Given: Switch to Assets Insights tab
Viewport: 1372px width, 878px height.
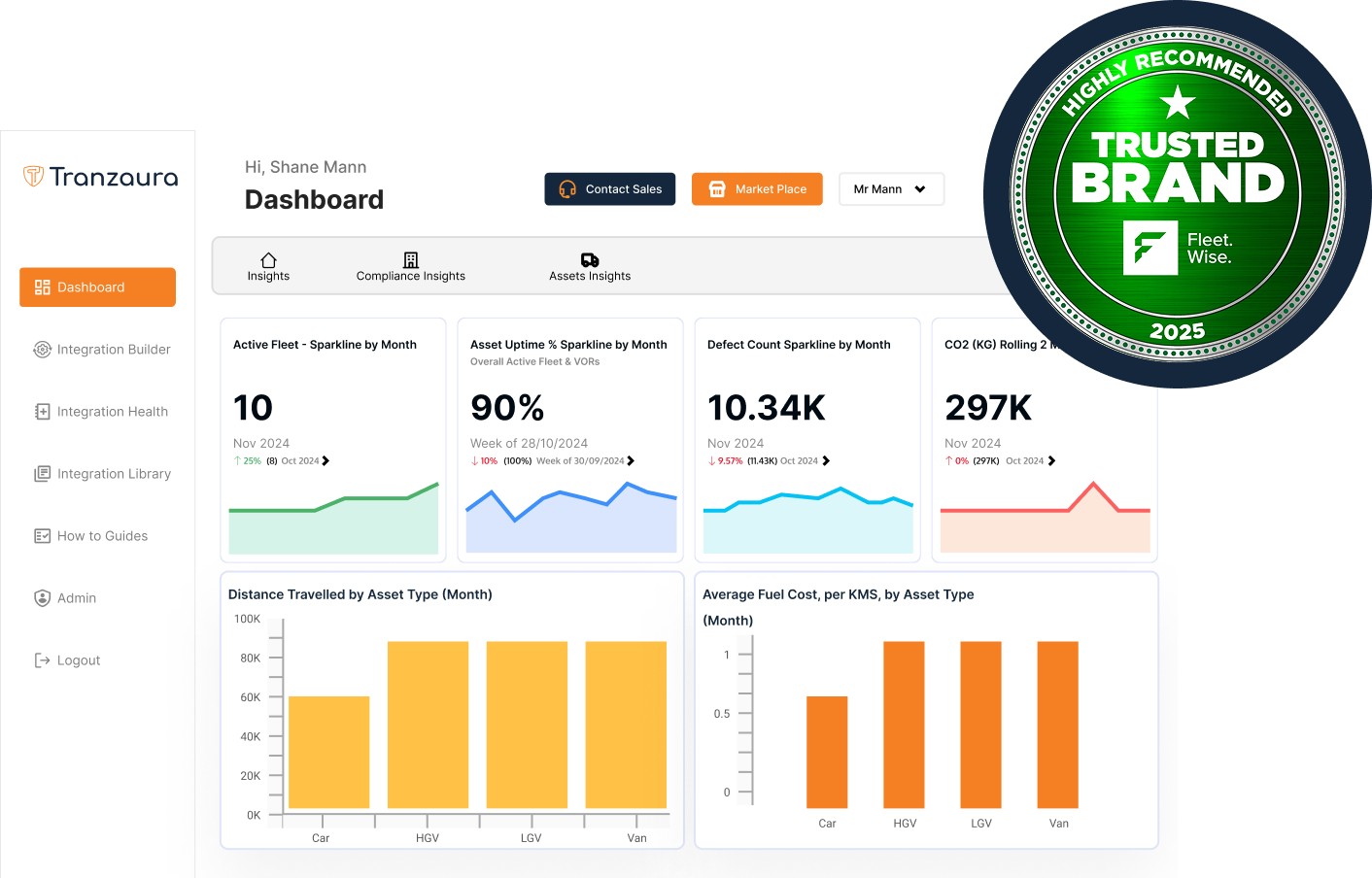Looking at the screenshot, I should (590, 267).
